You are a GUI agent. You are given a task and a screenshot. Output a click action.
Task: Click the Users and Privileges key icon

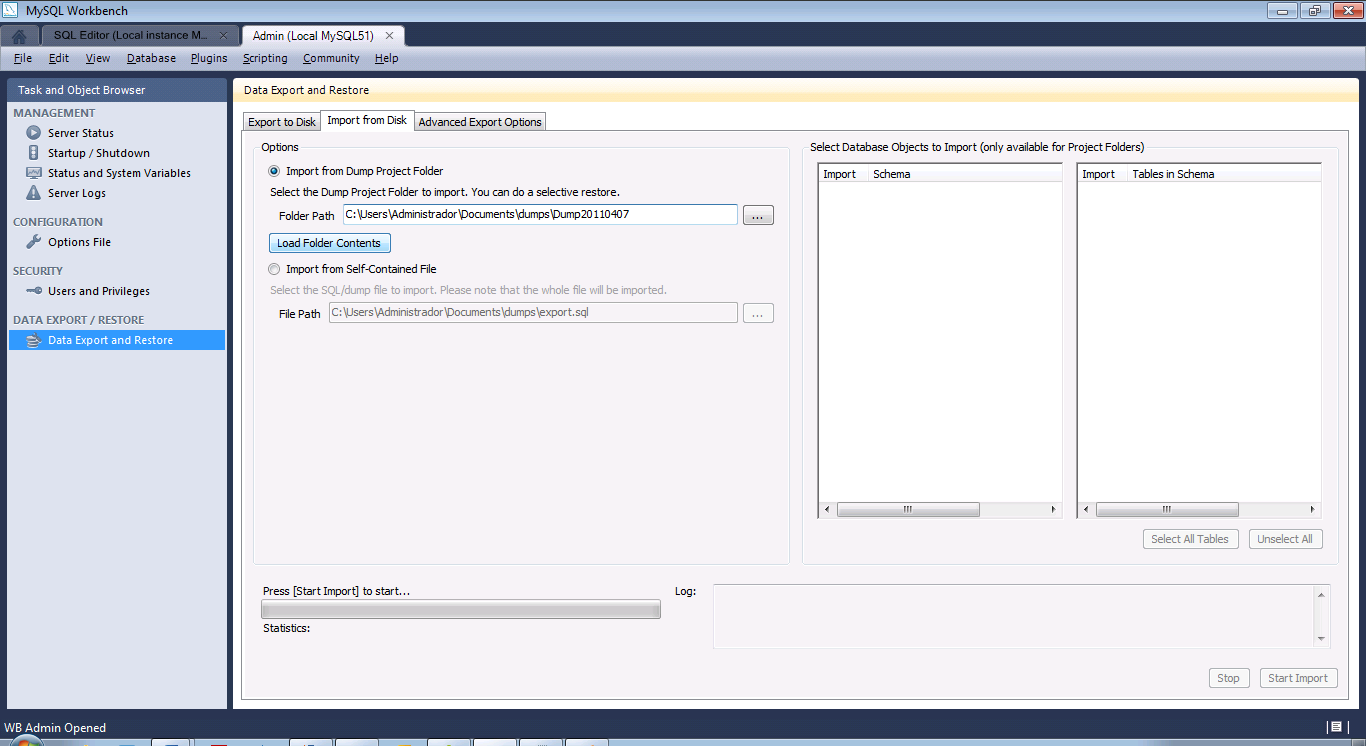[x=34, y=291]
